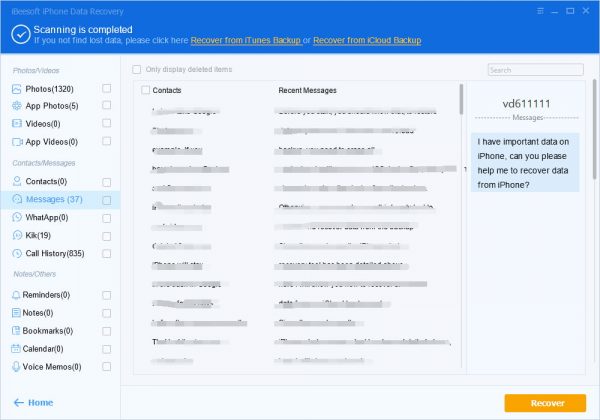The width and height of the screenshot is (600, 420).
Task: Check the Notes(0) checkbox
Action: [107, 313]
